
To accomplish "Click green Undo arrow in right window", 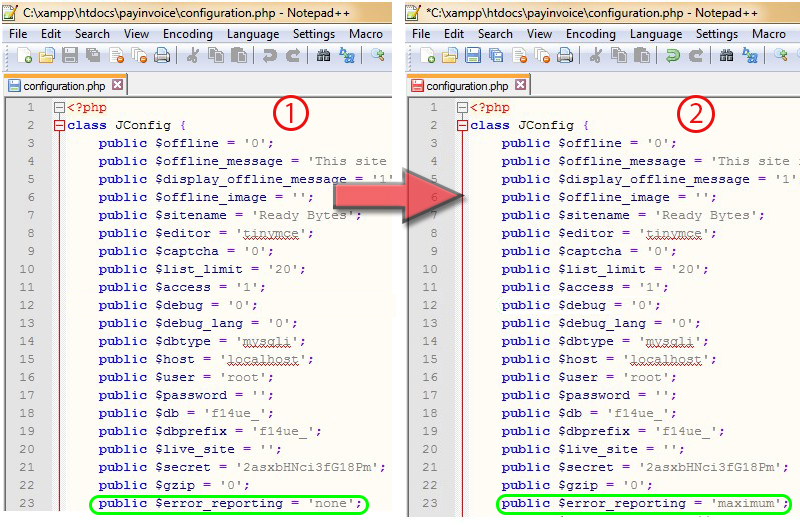I will click(x=672, y=55).
